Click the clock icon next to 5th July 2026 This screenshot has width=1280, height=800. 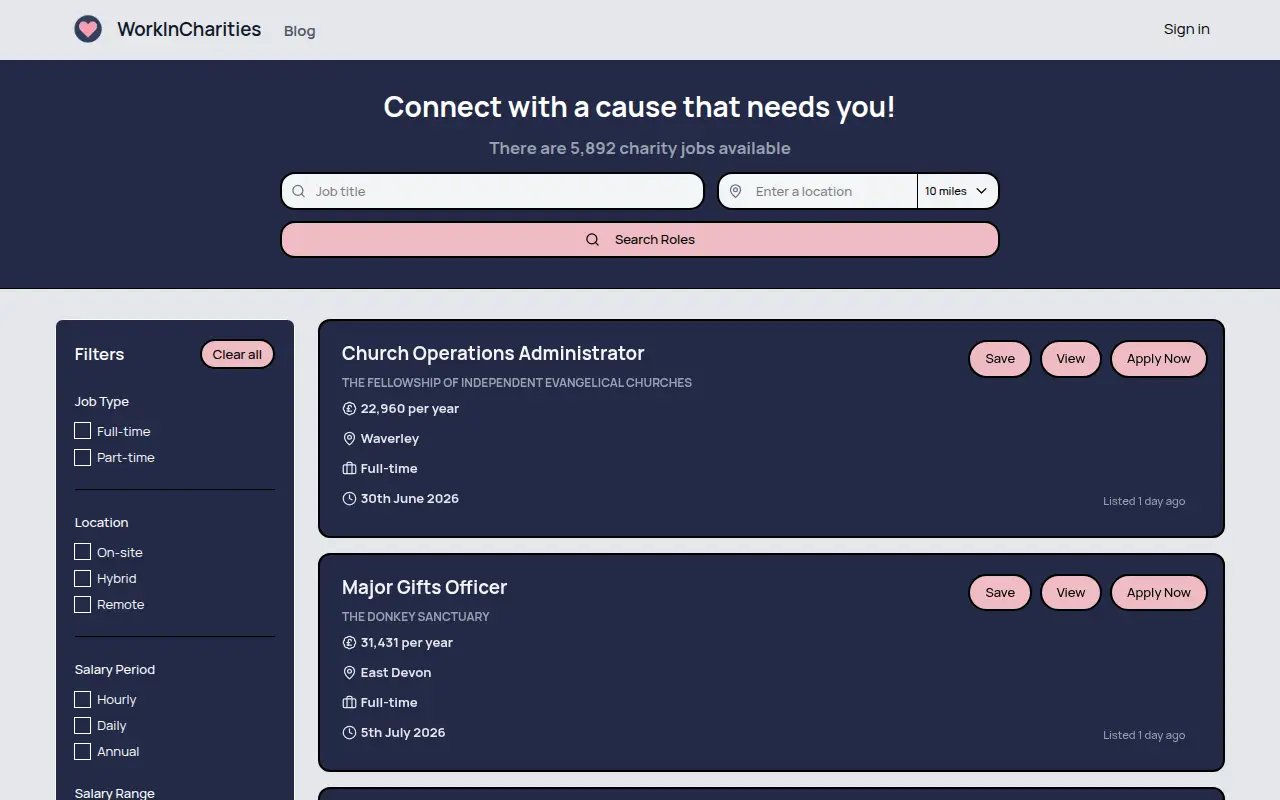click(x=349, y=732)
